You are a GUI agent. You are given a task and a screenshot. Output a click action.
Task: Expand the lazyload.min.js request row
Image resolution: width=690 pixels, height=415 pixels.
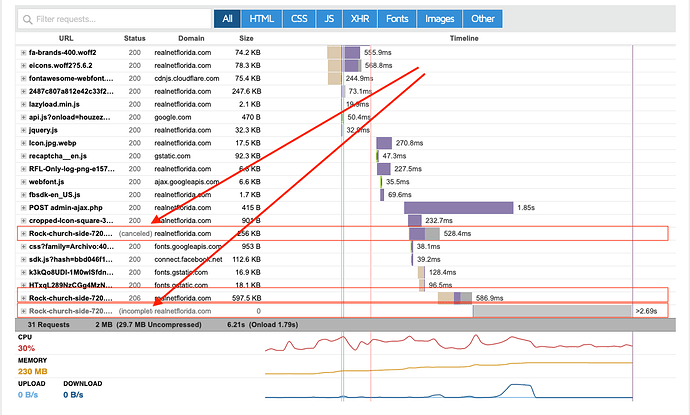click(x=23, y=104)
